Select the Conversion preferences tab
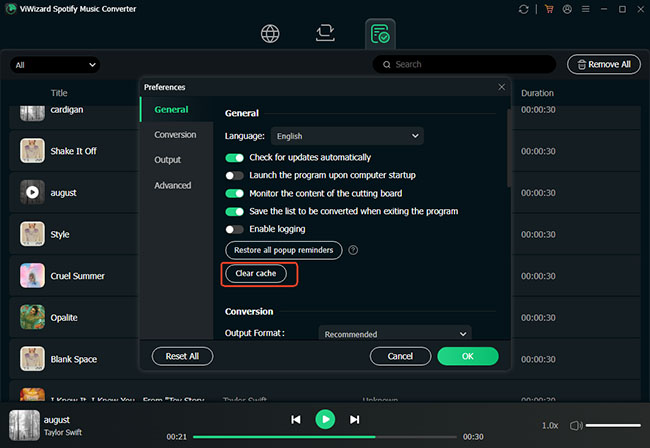This screenshot has height=448, width=650. pos(177,135)
